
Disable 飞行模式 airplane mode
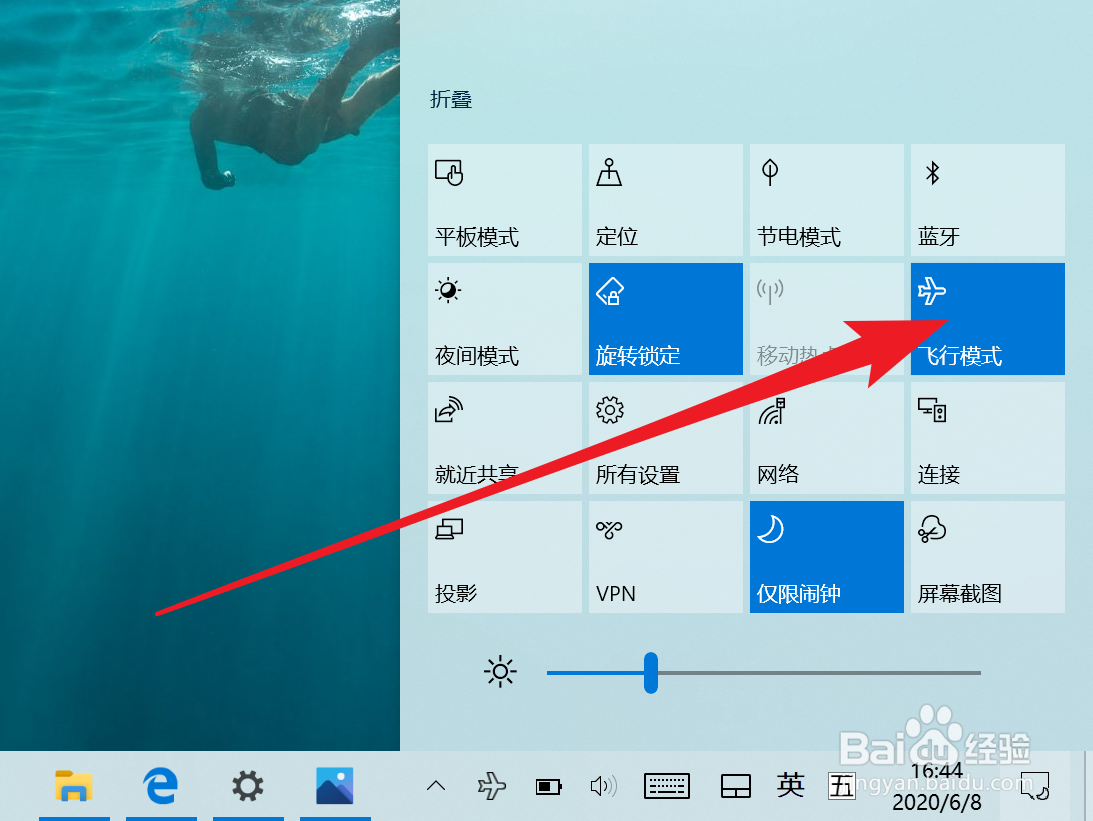[987, 319]
